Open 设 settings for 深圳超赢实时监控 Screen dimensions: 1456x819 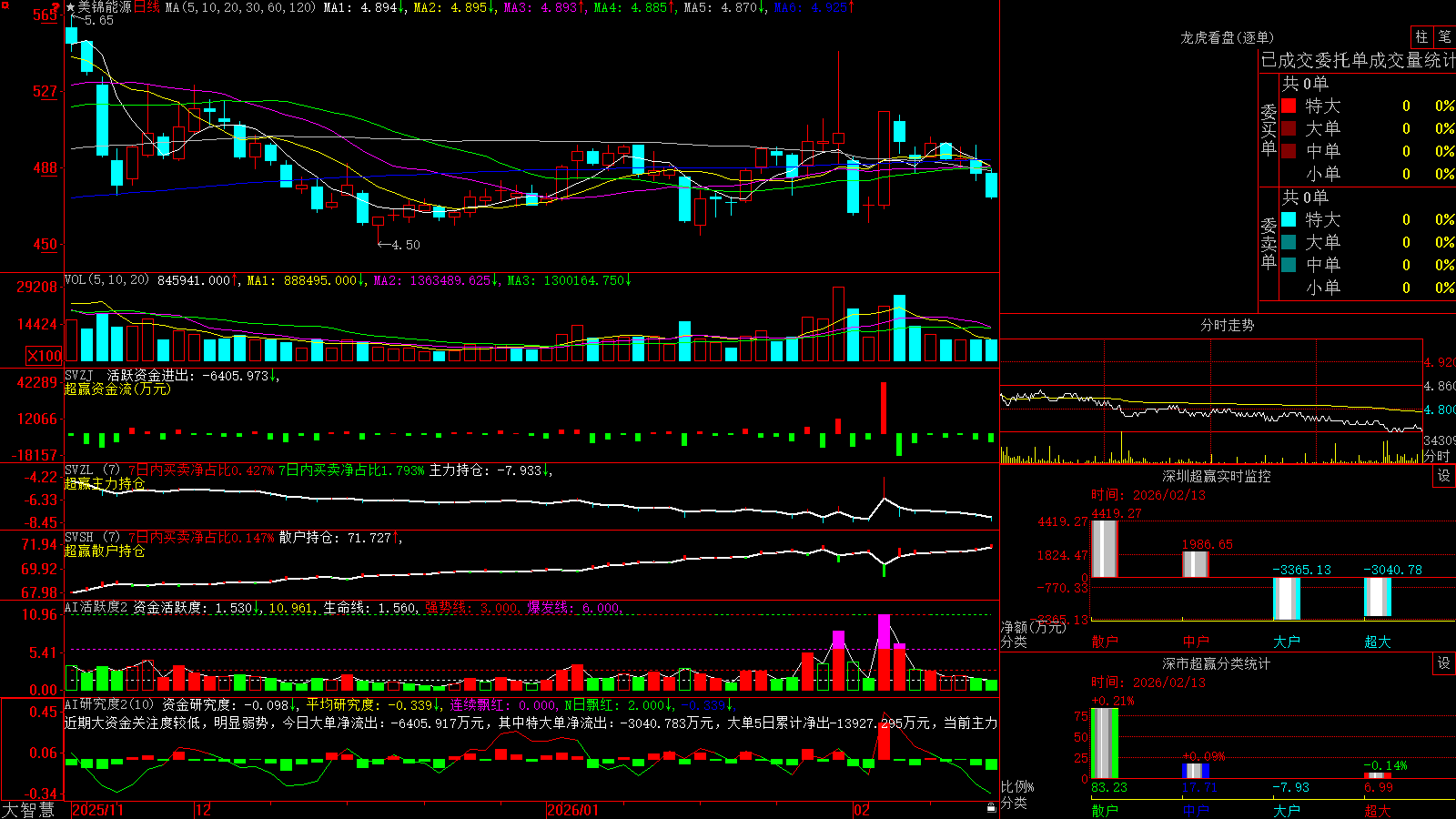1444,476
